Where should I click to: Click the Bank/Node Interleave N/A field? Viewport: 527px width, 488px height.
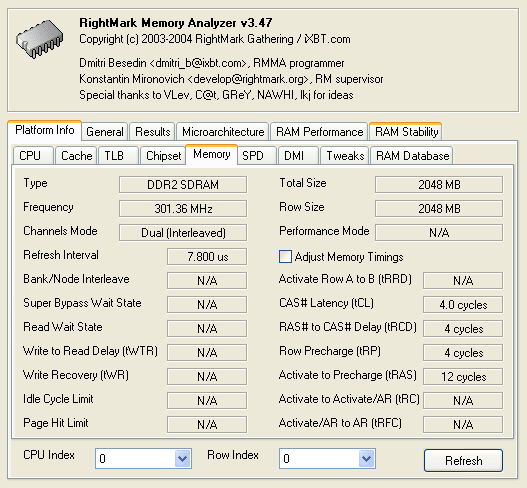(x=207, y=281)
